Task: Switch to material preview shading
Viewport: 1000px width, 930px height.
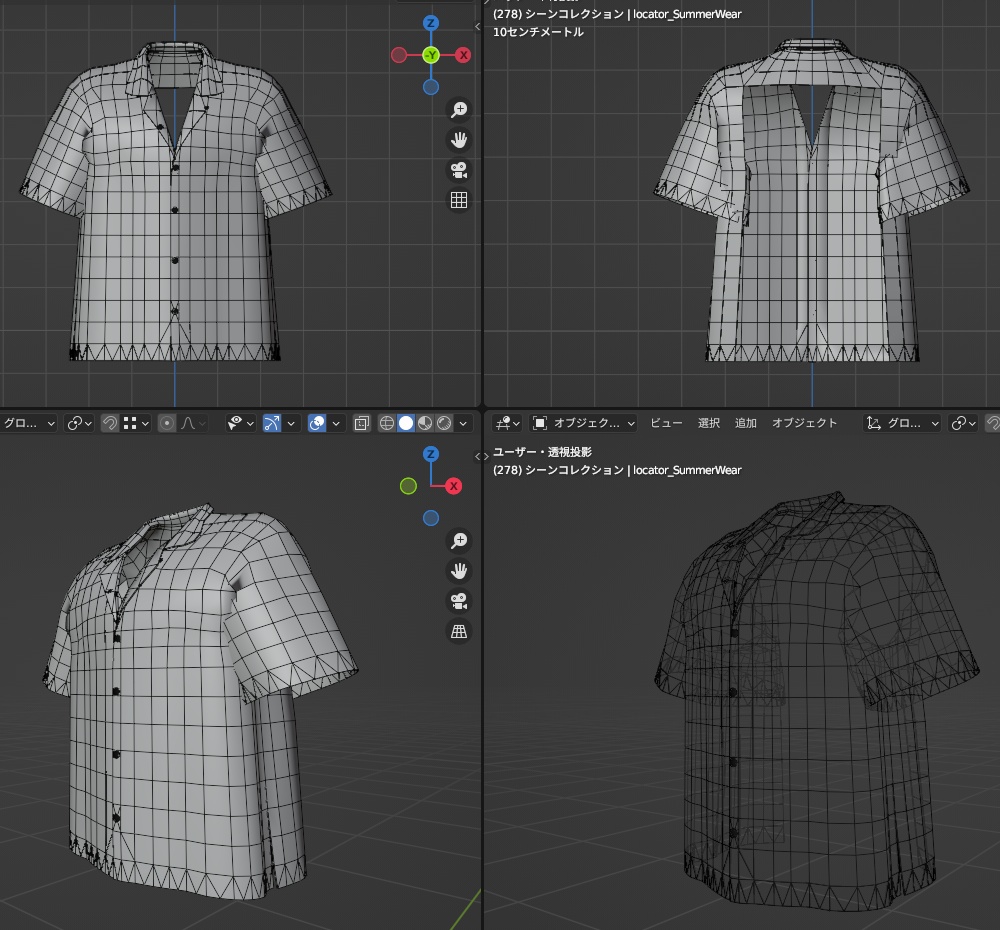Action: (x=425, y=423)
